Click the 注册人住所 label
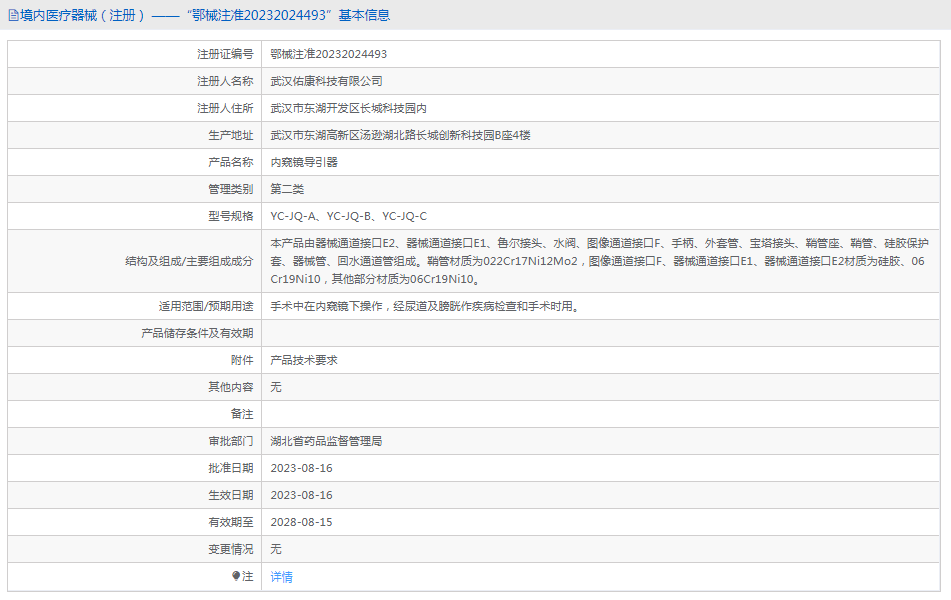951x600 pixels. coord(225,108)
